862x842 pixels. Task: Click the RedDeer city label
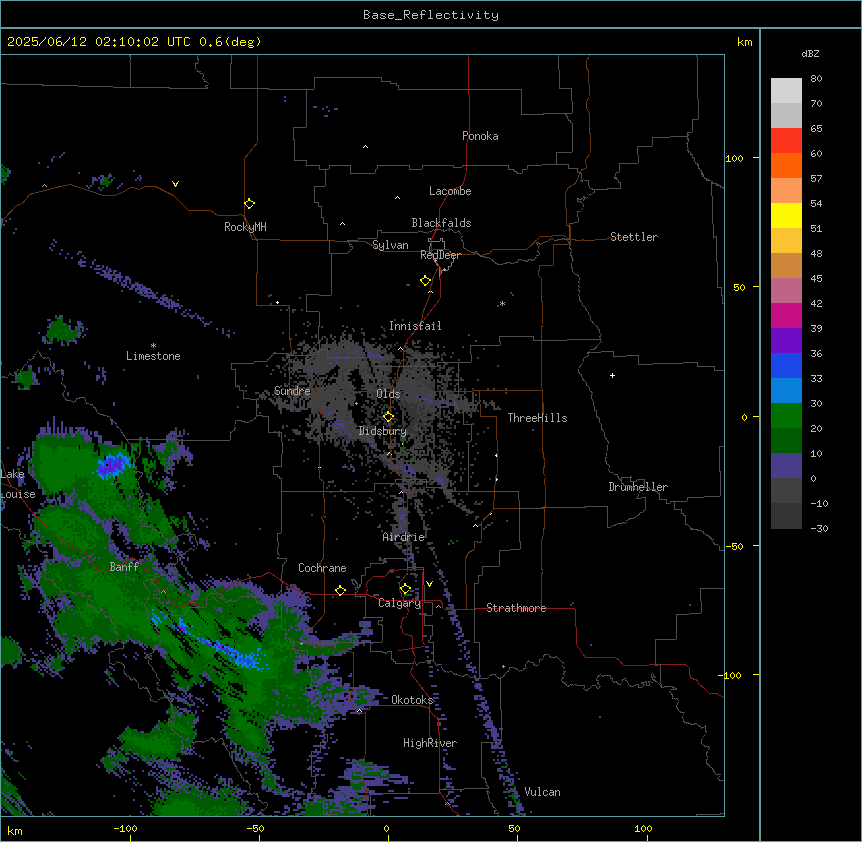pos(440,255)
